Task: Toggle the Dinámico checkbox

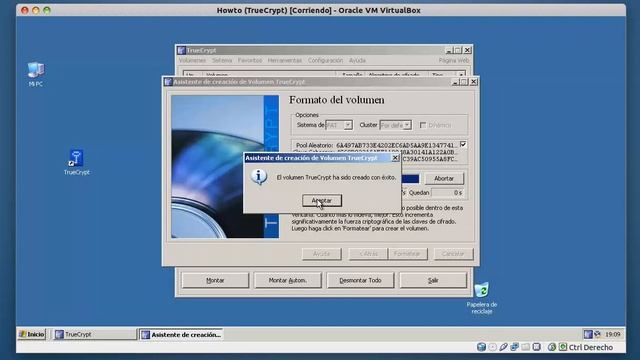Action: (x=423, y=125)
